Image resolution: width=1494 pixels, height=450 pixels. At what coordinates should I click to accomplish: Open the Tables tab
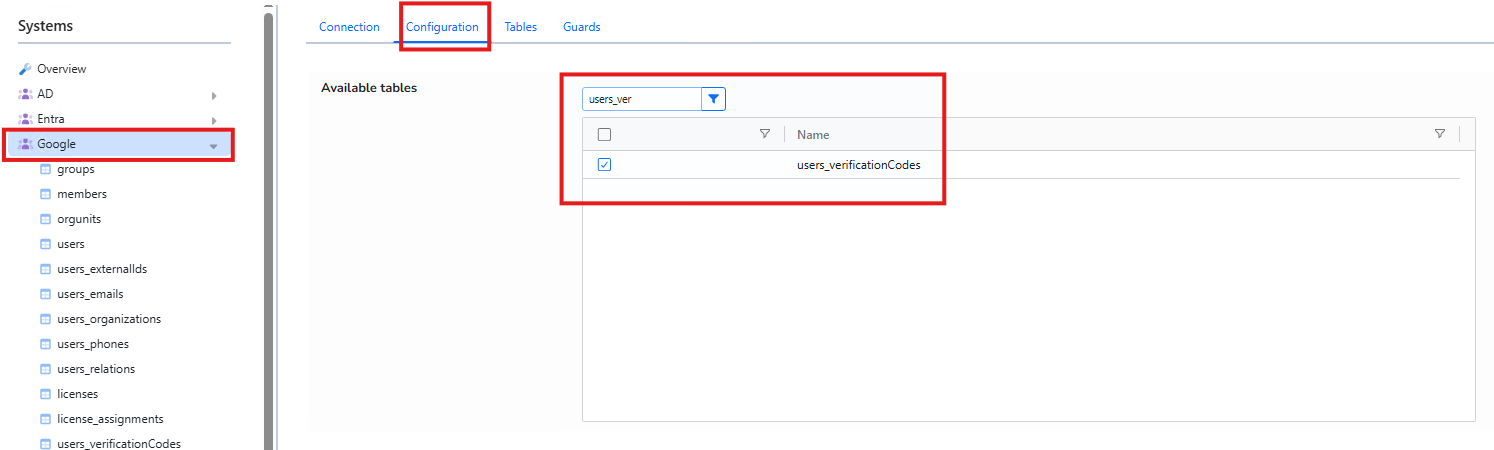click(x=520, y=27)
